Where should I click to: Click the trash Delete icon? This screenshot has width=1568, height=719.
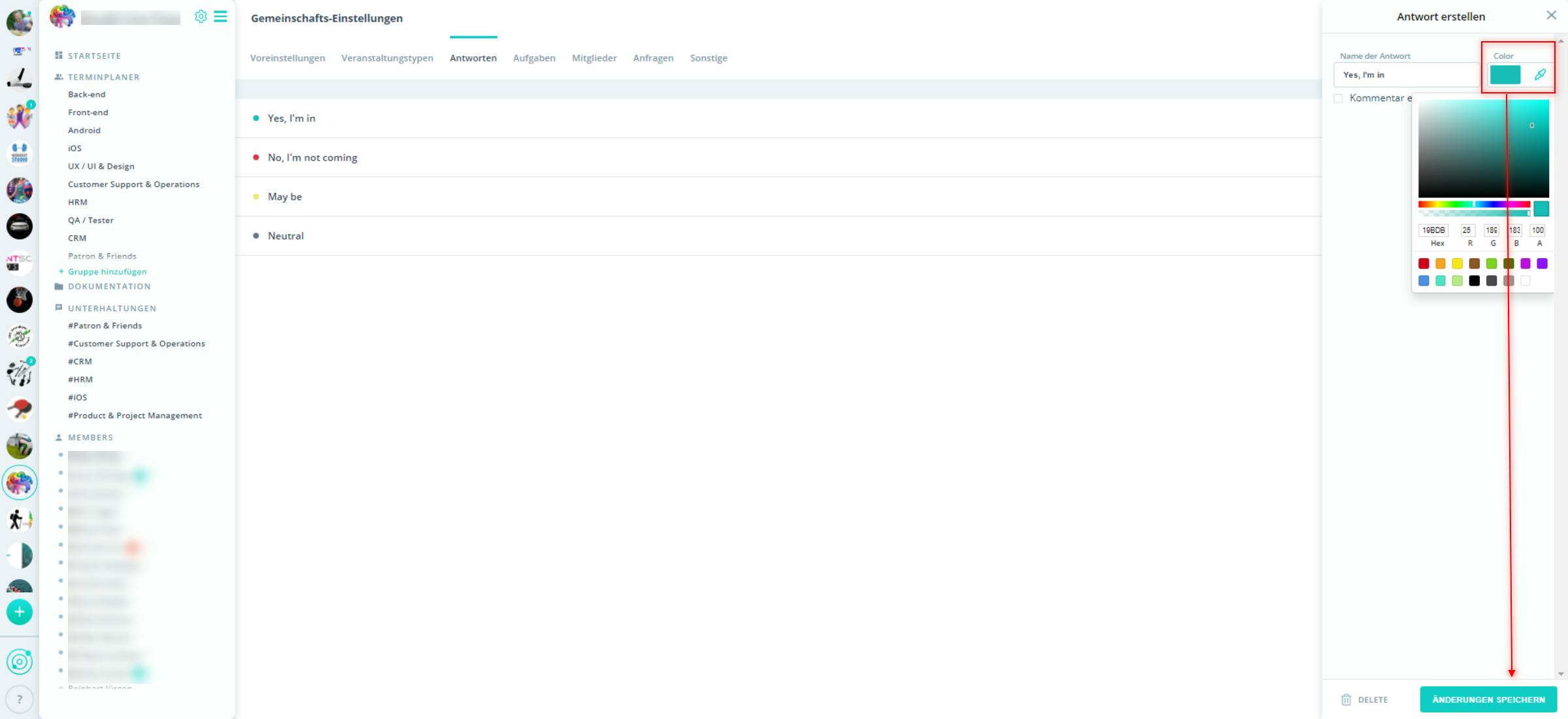tap(1346, 699)
